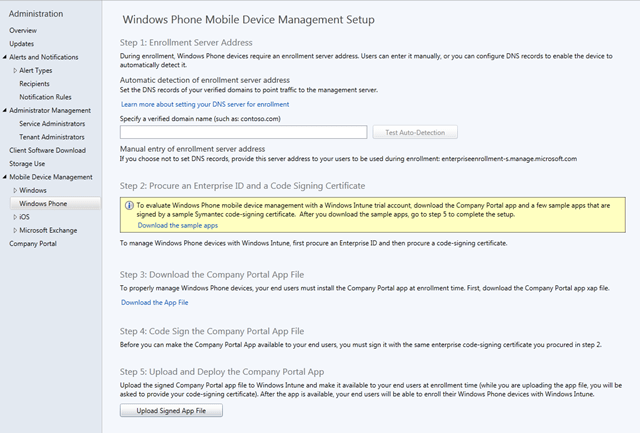Select the Windows Phone sidebar item
Viewport: 640px width, 433px height.
[55, 204]
